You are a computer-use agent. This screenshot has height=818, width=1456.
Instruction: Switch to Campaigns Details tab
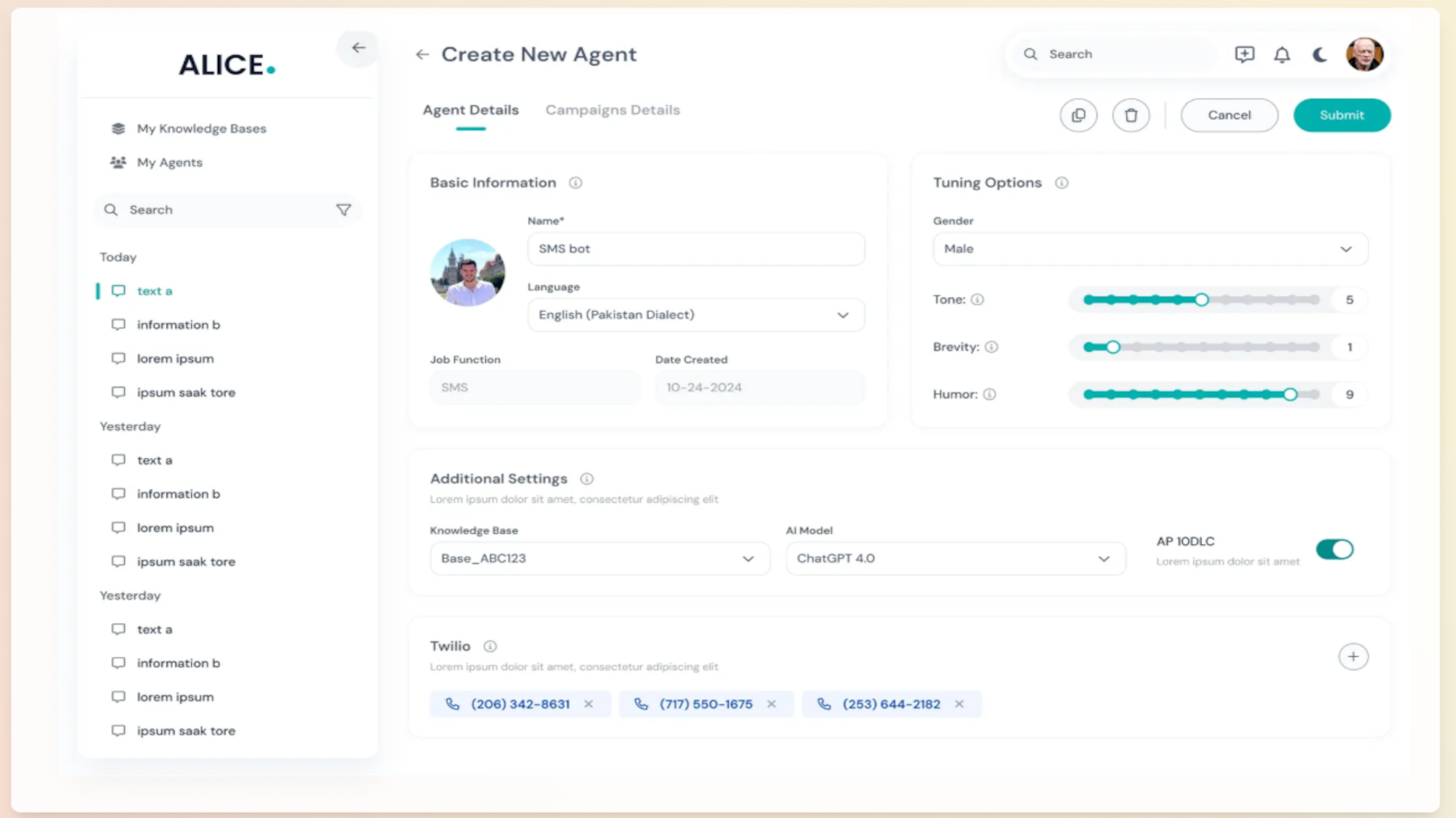coord(613,110)
